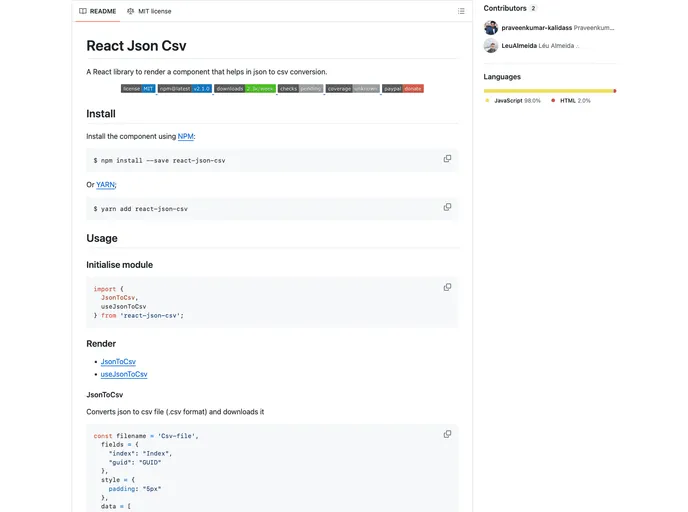Open the Contributors heading link
Screen dimensions: 688x512
(505, 8)
